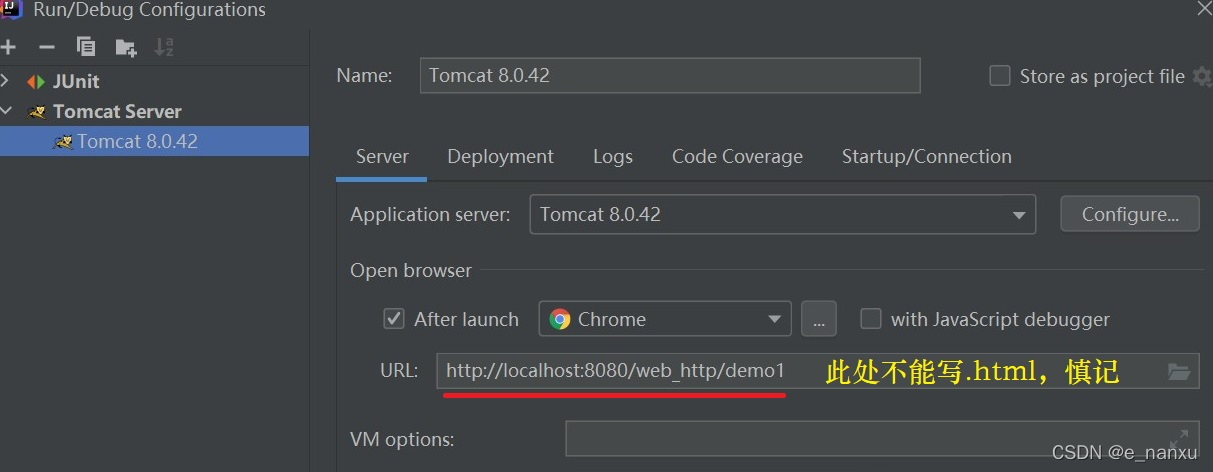Click the Tomcat 8.0.42 item icon
Viewport: 1213px width, 472px height.
pyautogui.click(x=62, y=142)
